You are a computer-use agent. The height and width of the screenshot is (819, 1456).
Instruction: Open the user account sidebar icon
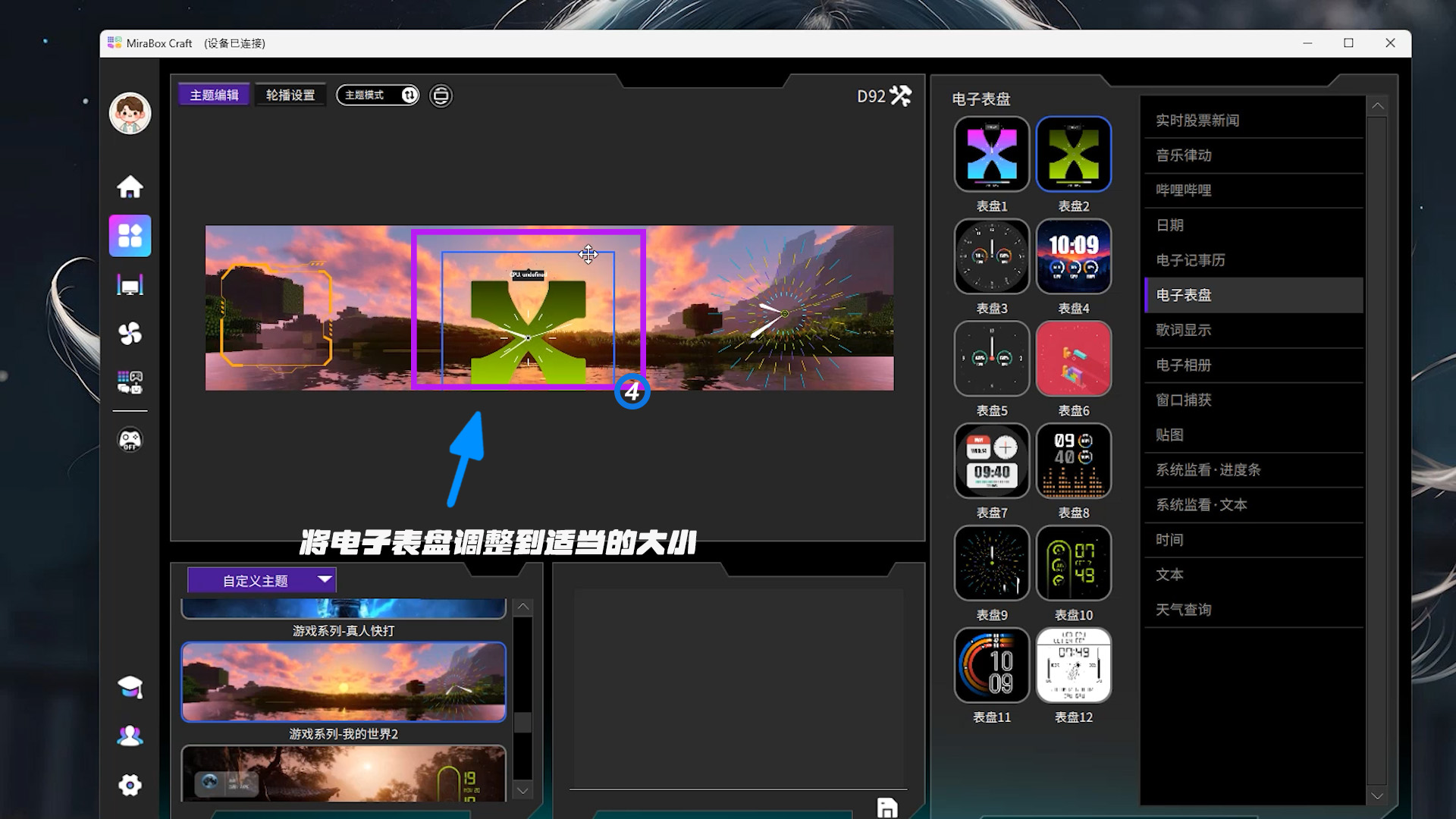[x=130, y=736]
